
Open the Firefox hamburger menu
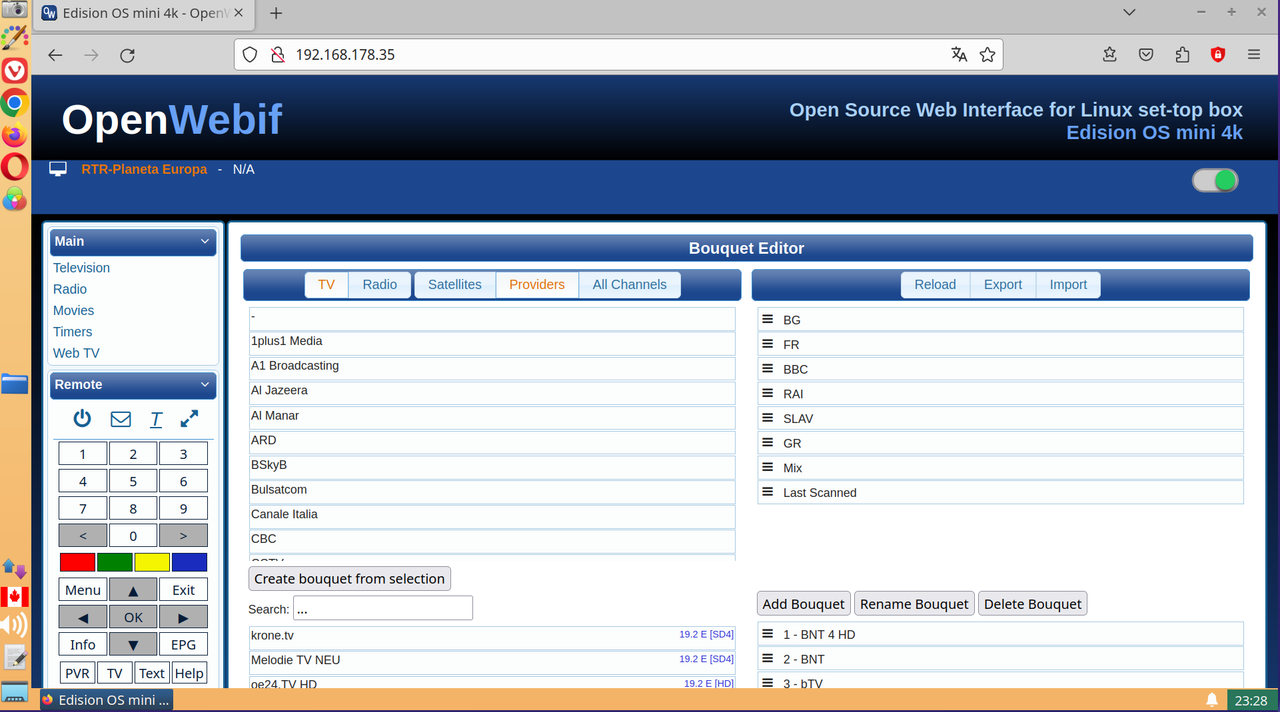point(1254,55)
